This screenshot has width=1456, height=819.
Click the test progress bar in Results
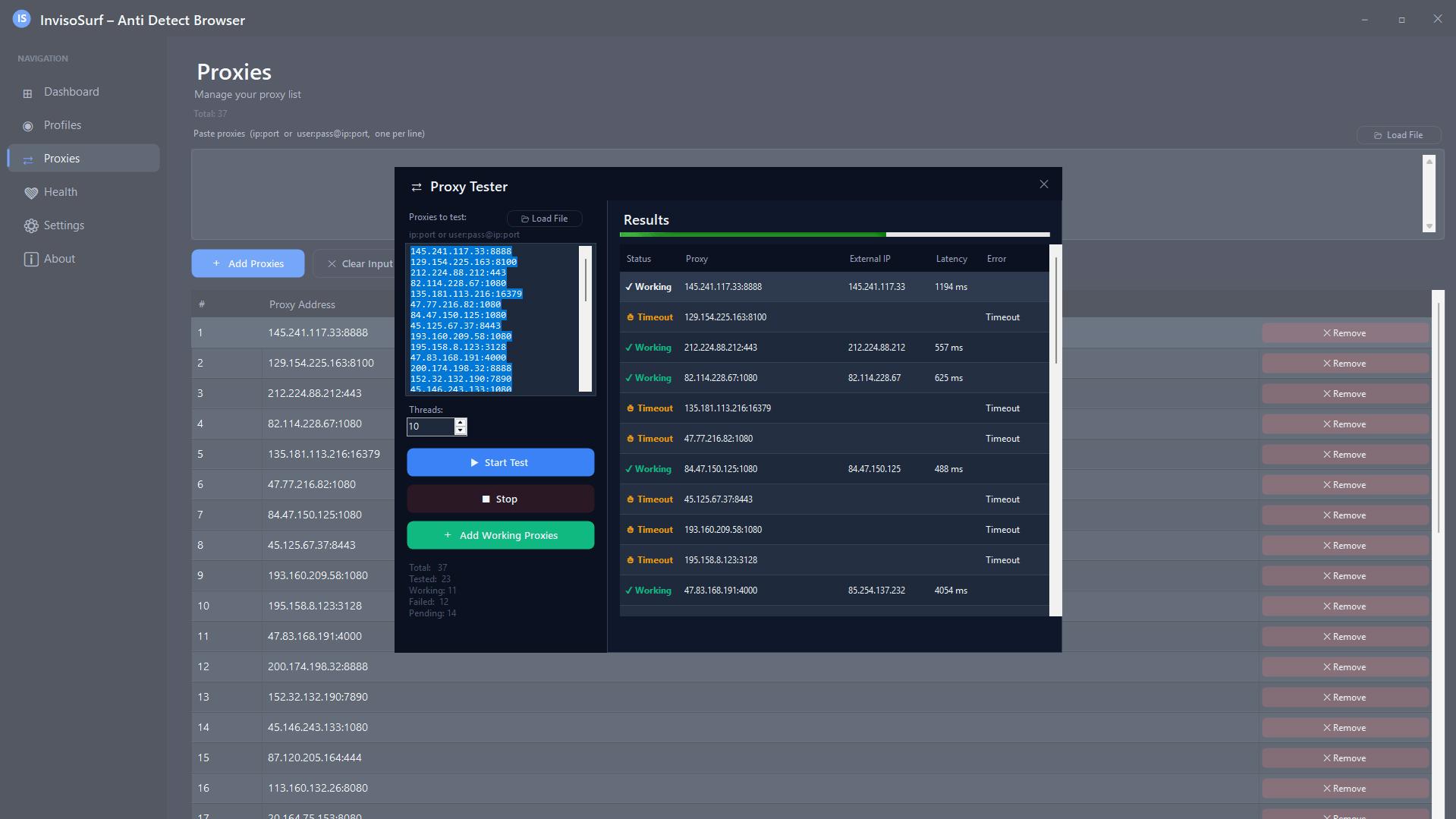coord(835,235)
